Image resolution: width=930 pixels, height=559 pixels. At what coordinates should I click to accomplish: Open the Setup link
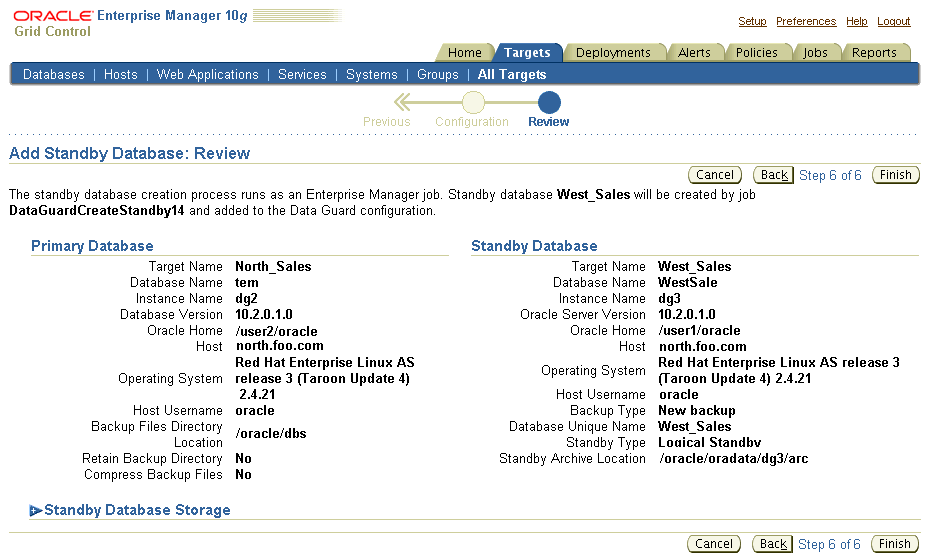click(752, 22)
